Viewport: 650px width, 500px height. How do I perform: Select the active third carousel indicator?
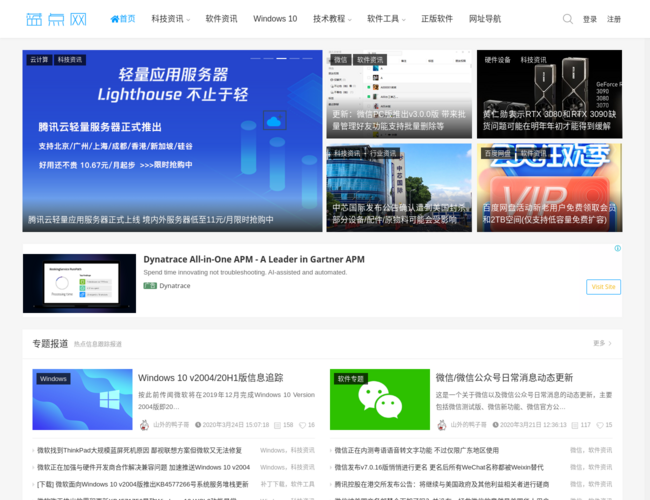tap(281, 58)
